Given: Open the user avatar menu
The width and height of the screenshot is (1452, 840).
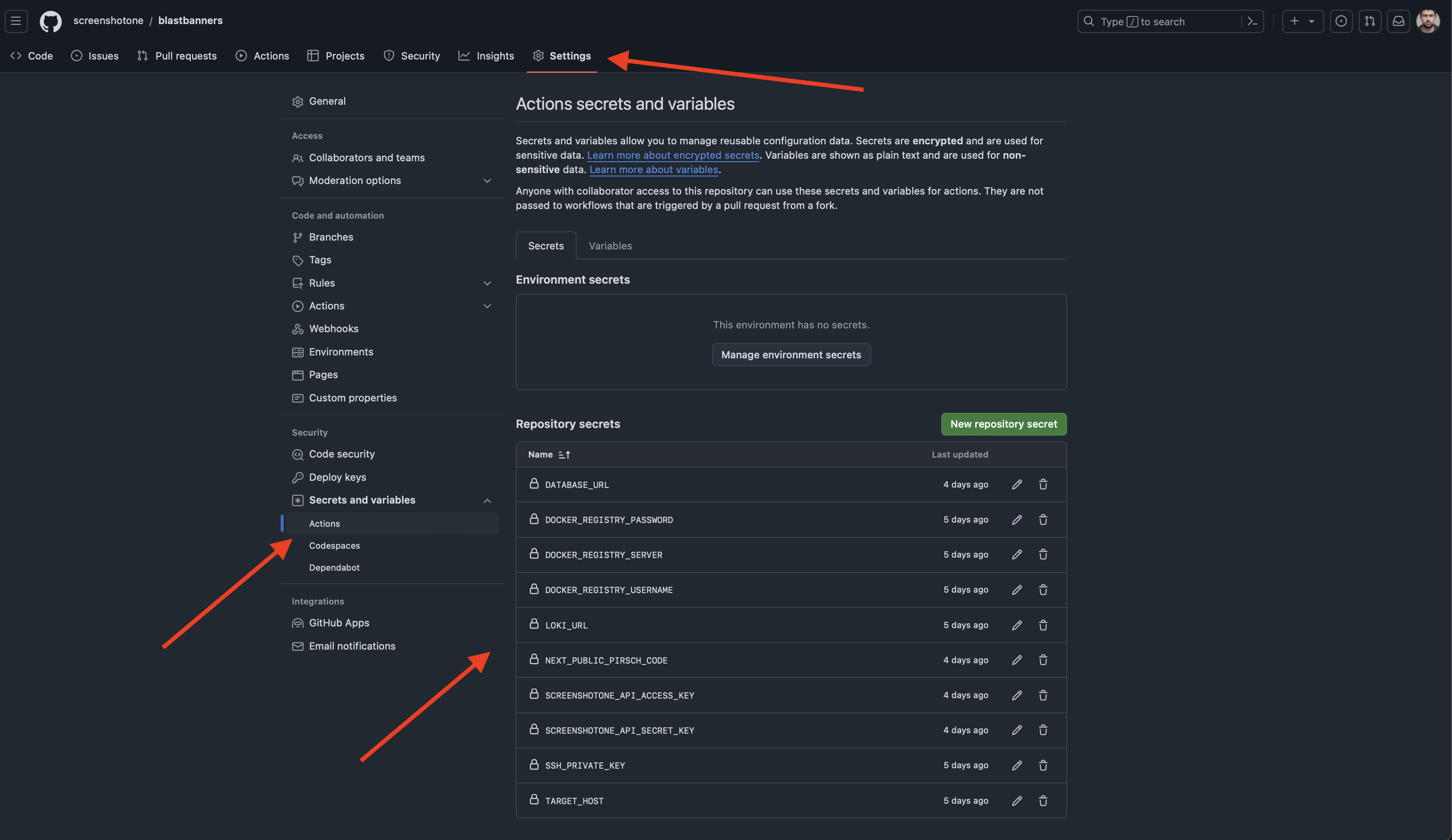Looking at the screenshot, I should pyautogui.click(x=1428, y=22).
